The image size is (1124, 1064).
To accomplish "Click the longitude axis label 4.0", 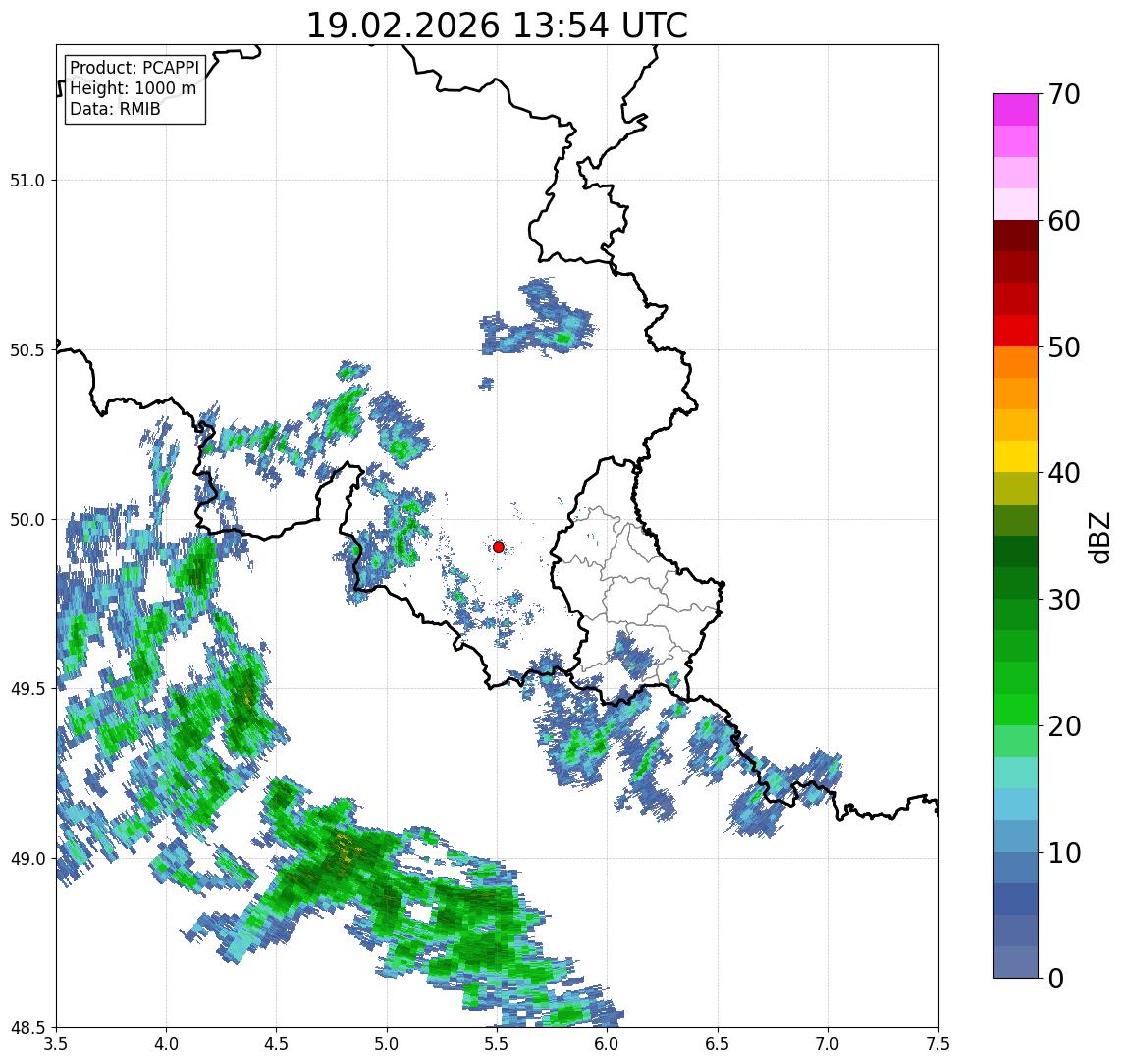I will pyautogui.click(x=166, y=1044).
